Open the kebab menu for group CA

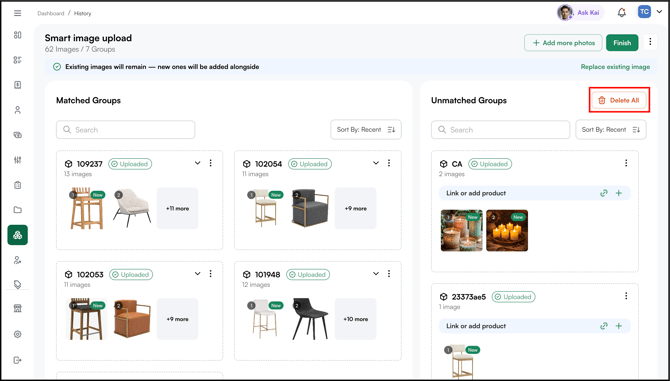626,163
